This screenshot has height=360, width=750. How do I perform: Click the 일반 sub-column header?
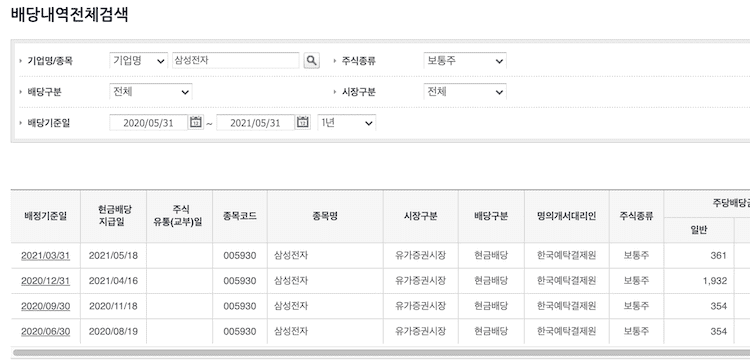[x=699, y=230]
